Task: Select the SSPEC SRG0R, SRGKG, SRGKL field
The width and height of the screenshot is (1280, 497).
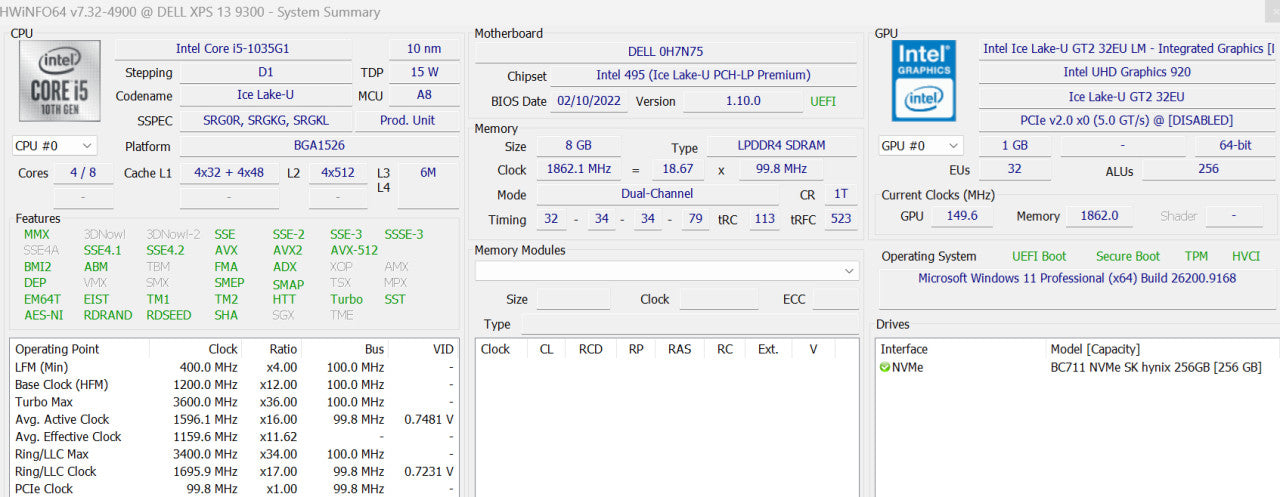Action: [265, 120]
